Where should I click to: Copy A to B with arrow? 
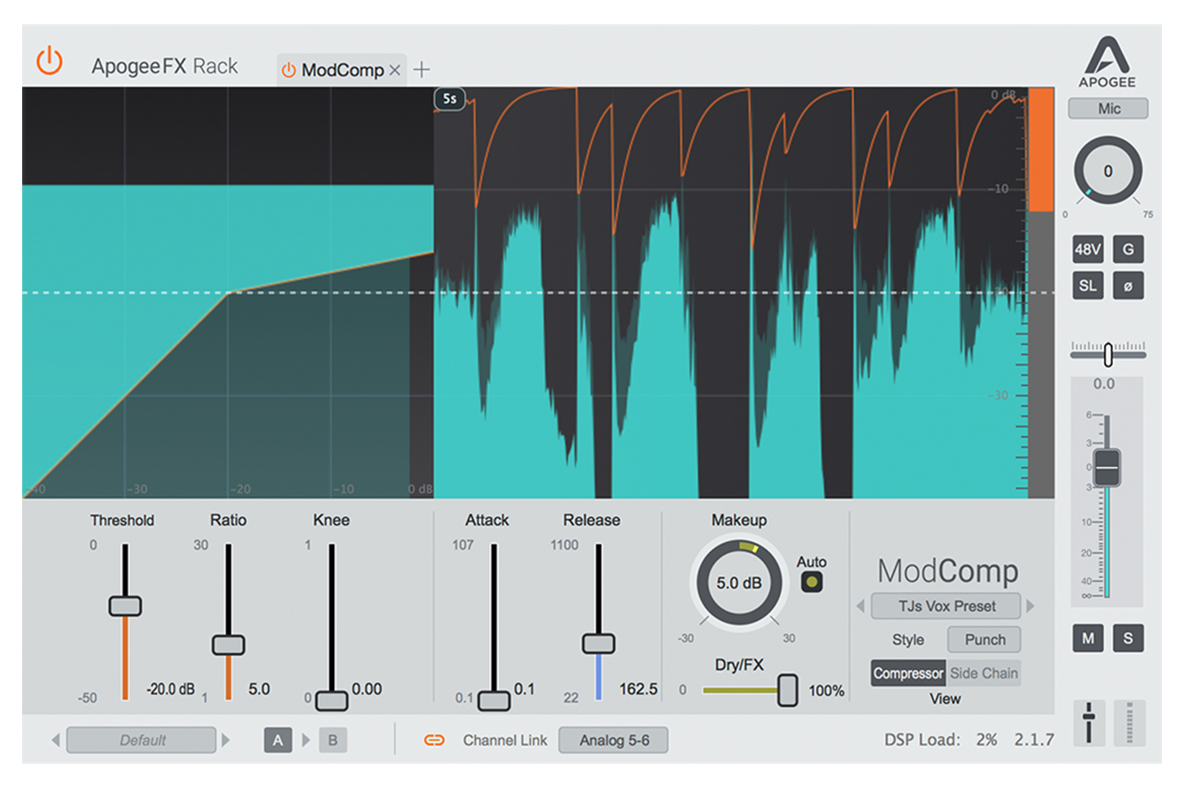point(305,740)
